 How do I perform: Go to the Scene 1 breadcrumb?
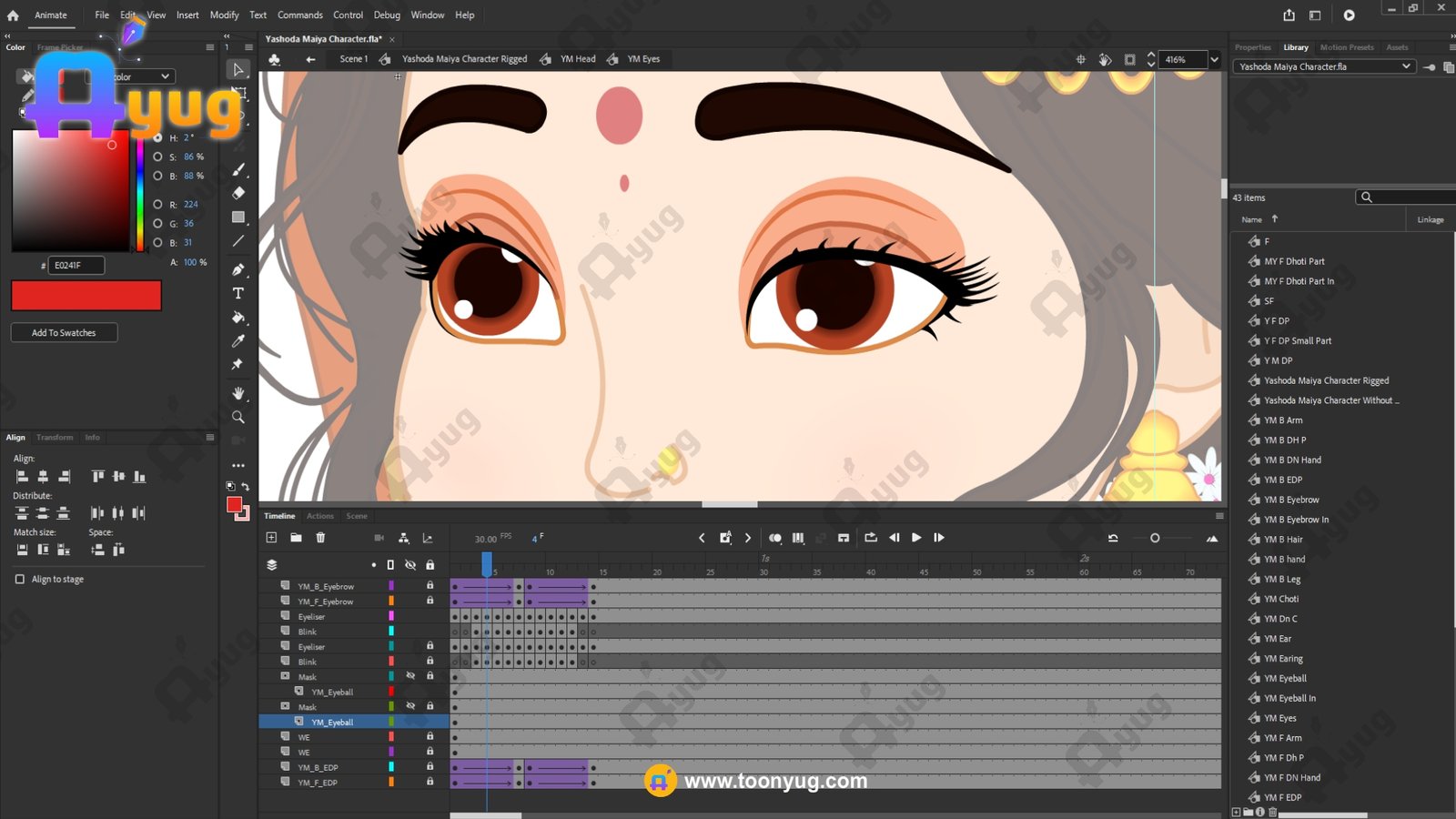353,59
